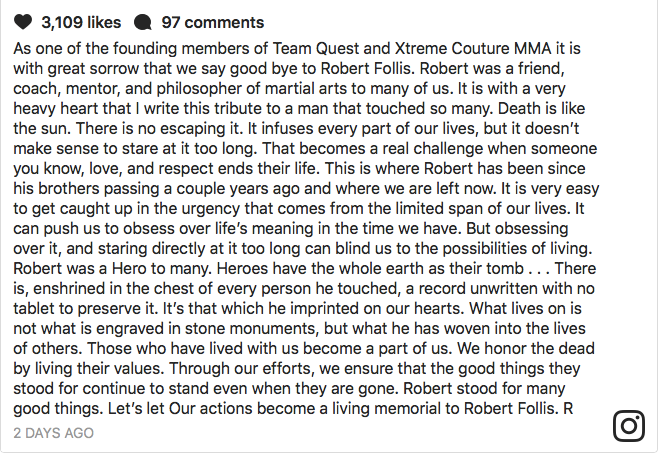659x453 pixels.
Task: Click the "2 DAYS AGO" timestamp
Action: coord(55,433)
